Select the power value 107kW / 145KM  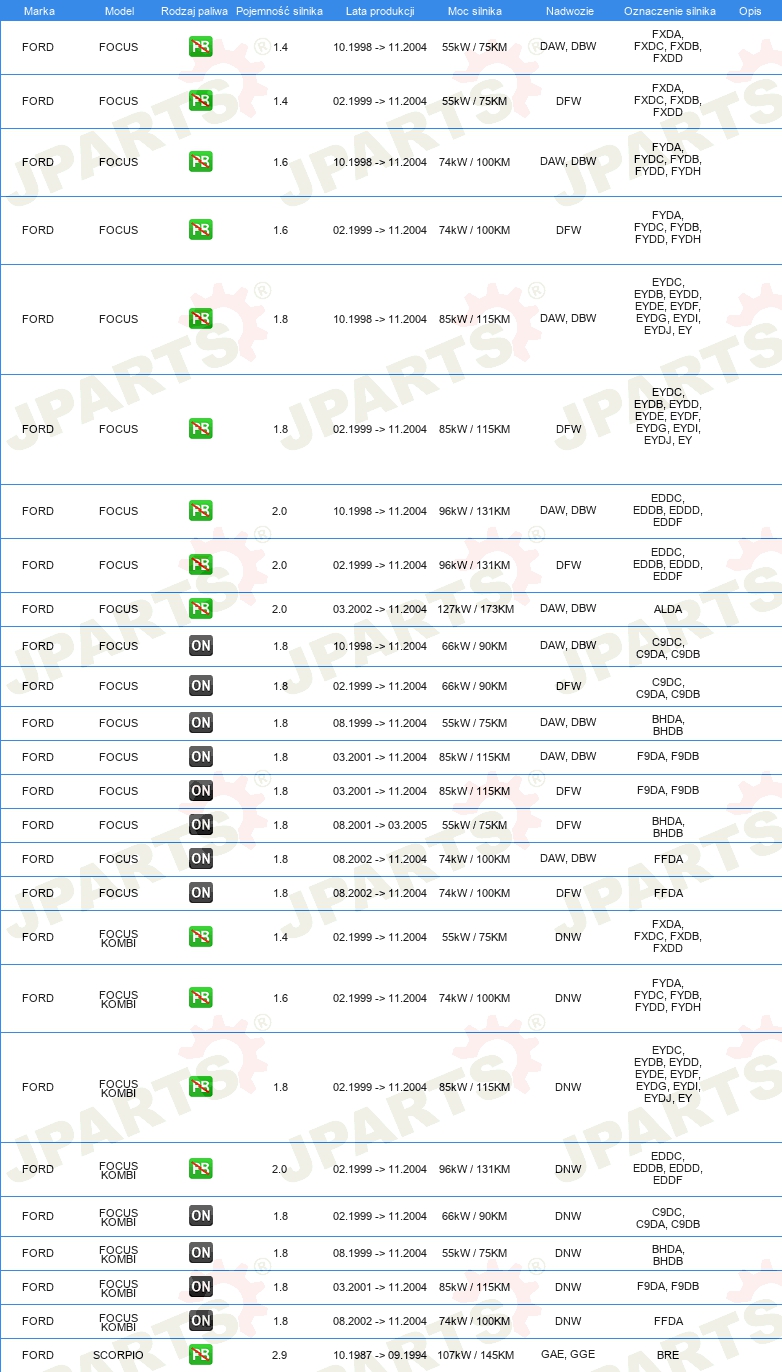click(x=475, y=1355)
